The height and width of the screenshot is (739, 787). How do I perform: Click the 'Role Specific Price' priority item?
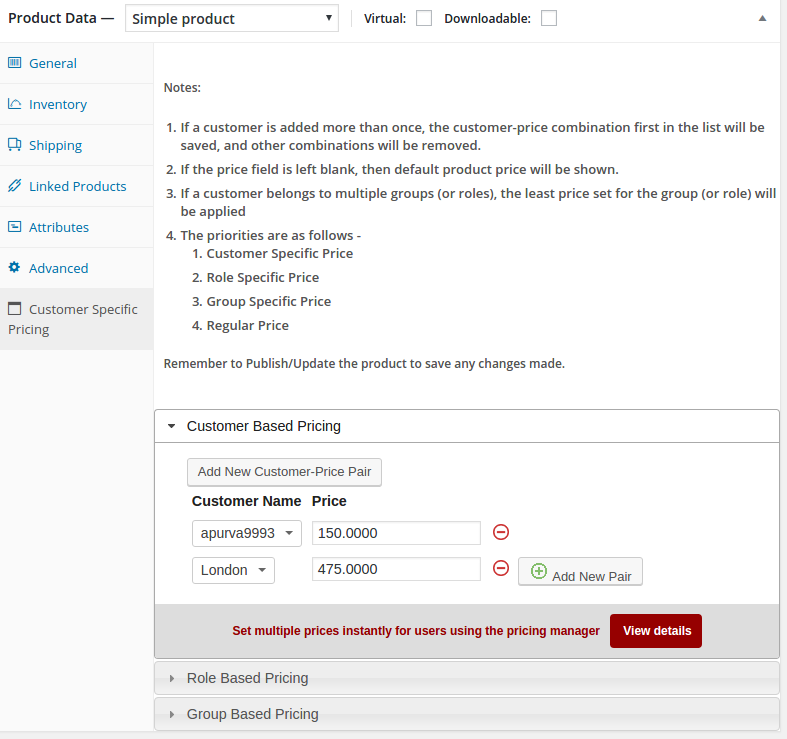(x=263, y=277)
